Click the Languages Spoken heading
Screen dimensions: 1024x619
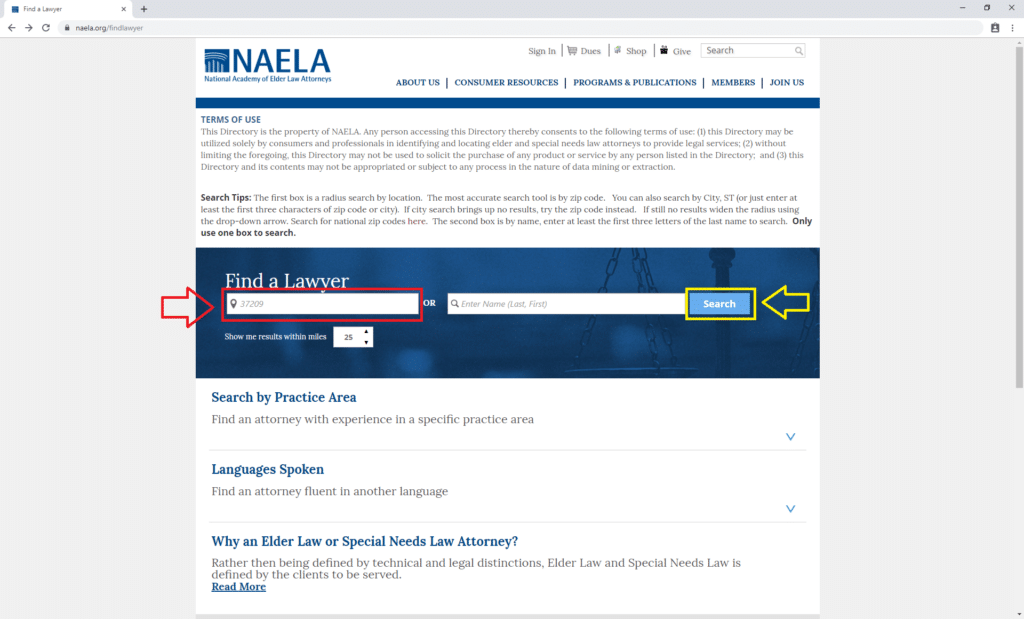tap(267, 469)
